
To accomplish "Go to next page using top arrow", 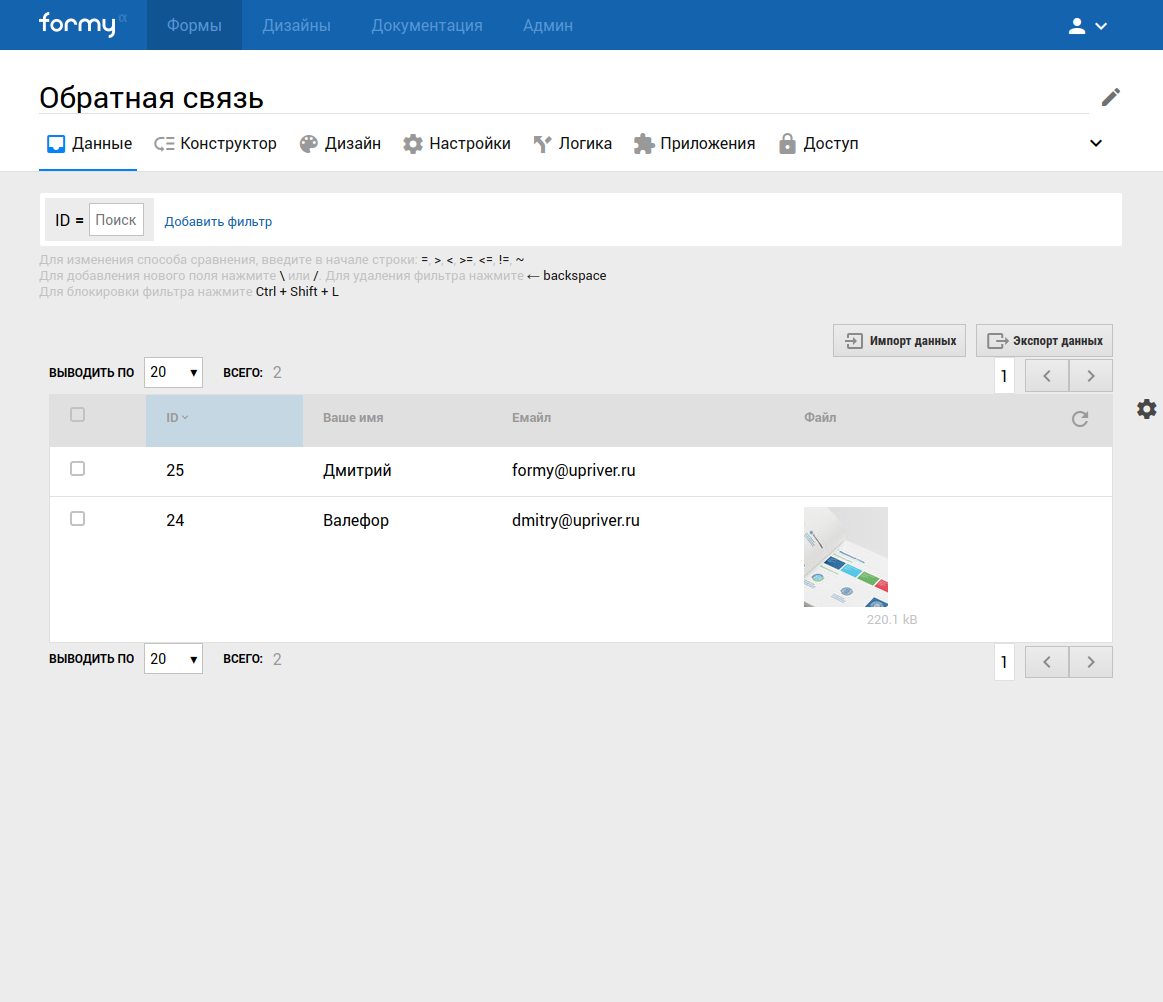I will (1090, 376).
